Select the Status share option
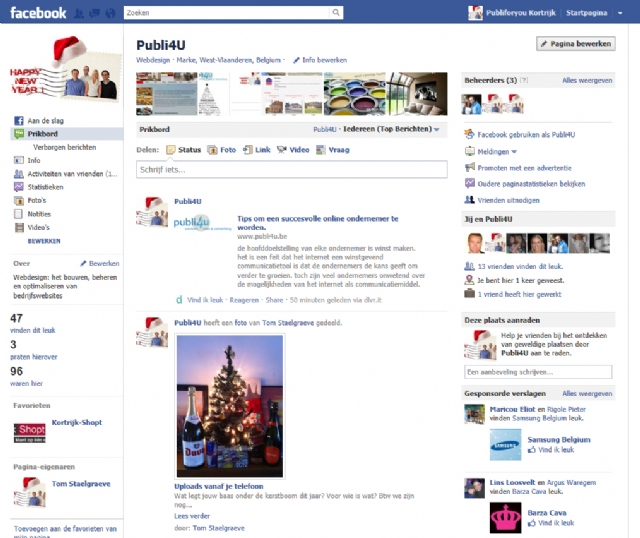640x538 pixels. [184, 150]
